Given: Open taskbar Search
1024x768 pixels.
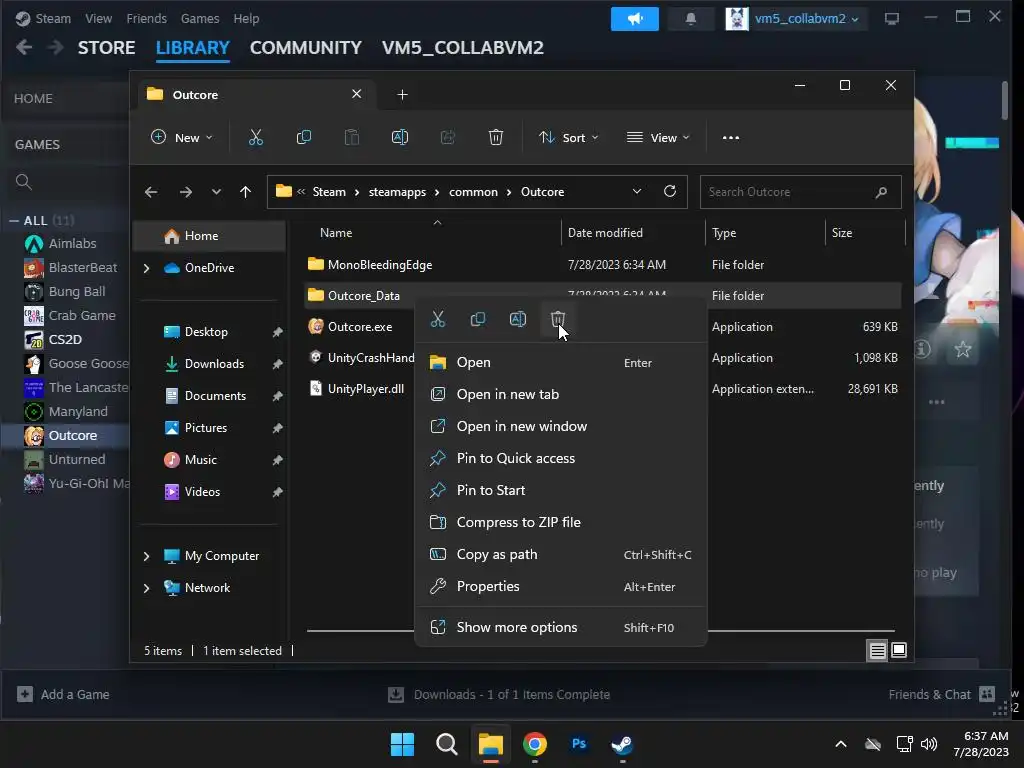Looking at the screenshot, I should point(447,744).
